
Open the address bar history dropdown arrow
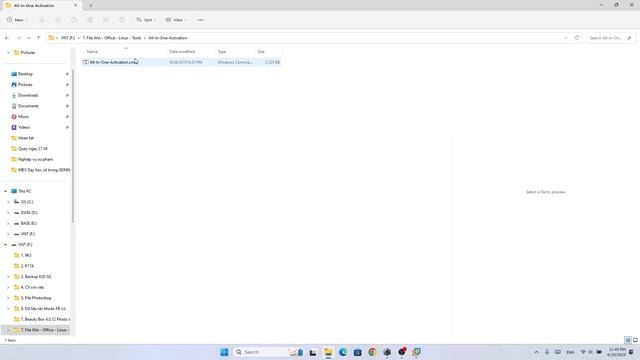[x=565, y=38]
